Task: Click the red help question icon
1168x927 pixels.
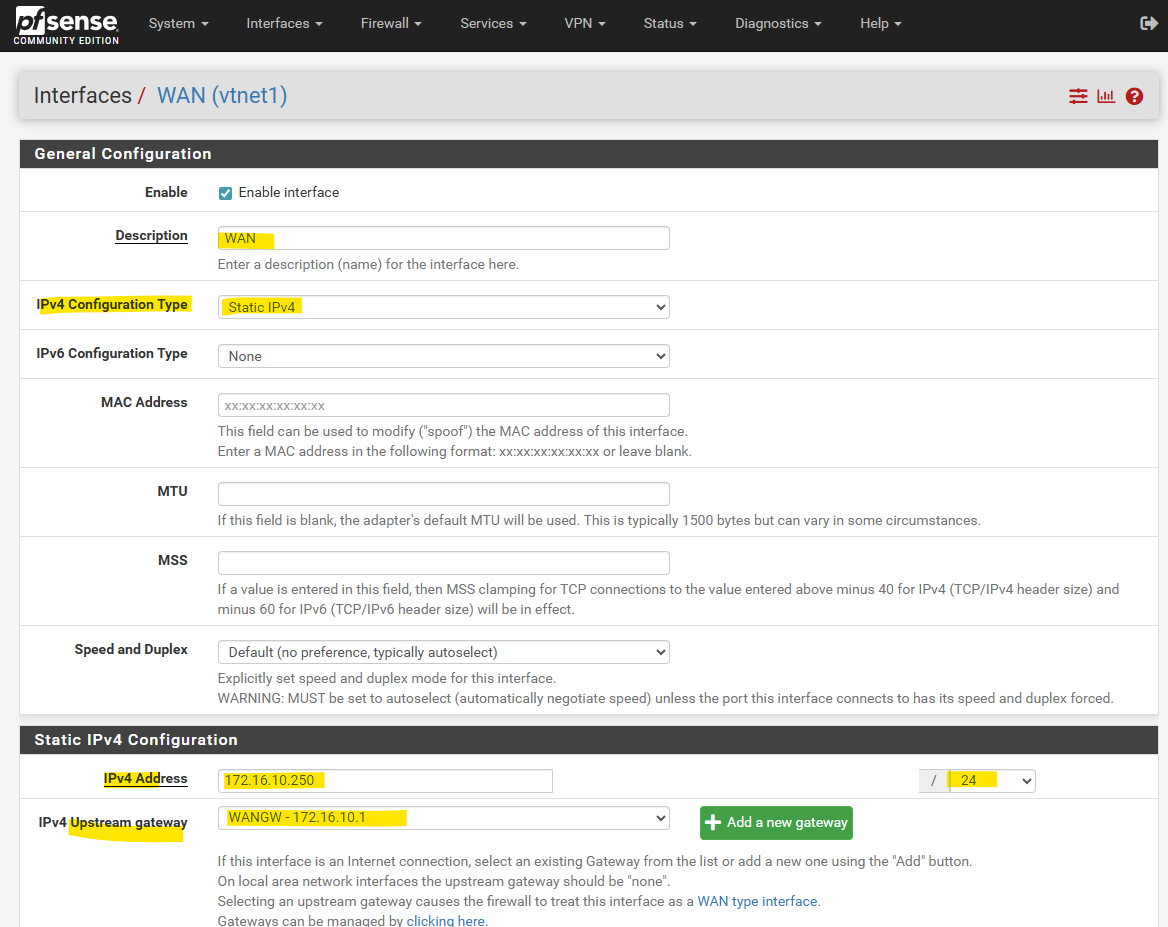Action: point(1134,96)
